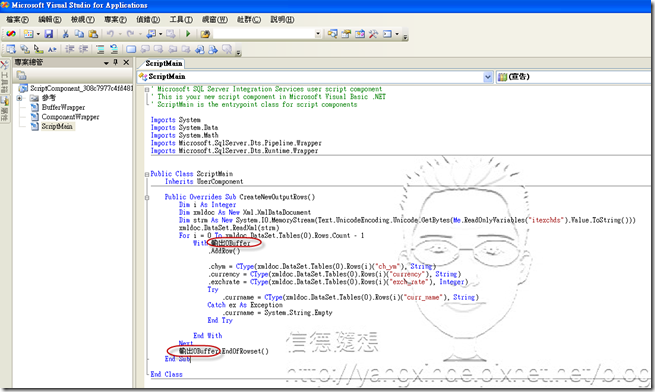Cut selection using the scissors icon

(66, 34)
